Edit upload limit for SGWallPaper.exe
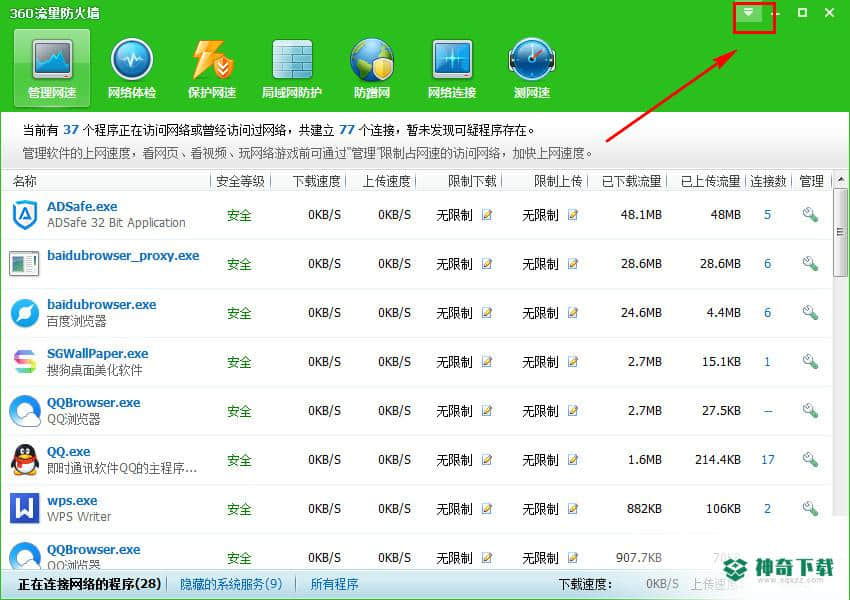The image size is (850, 600). (572, 362)
